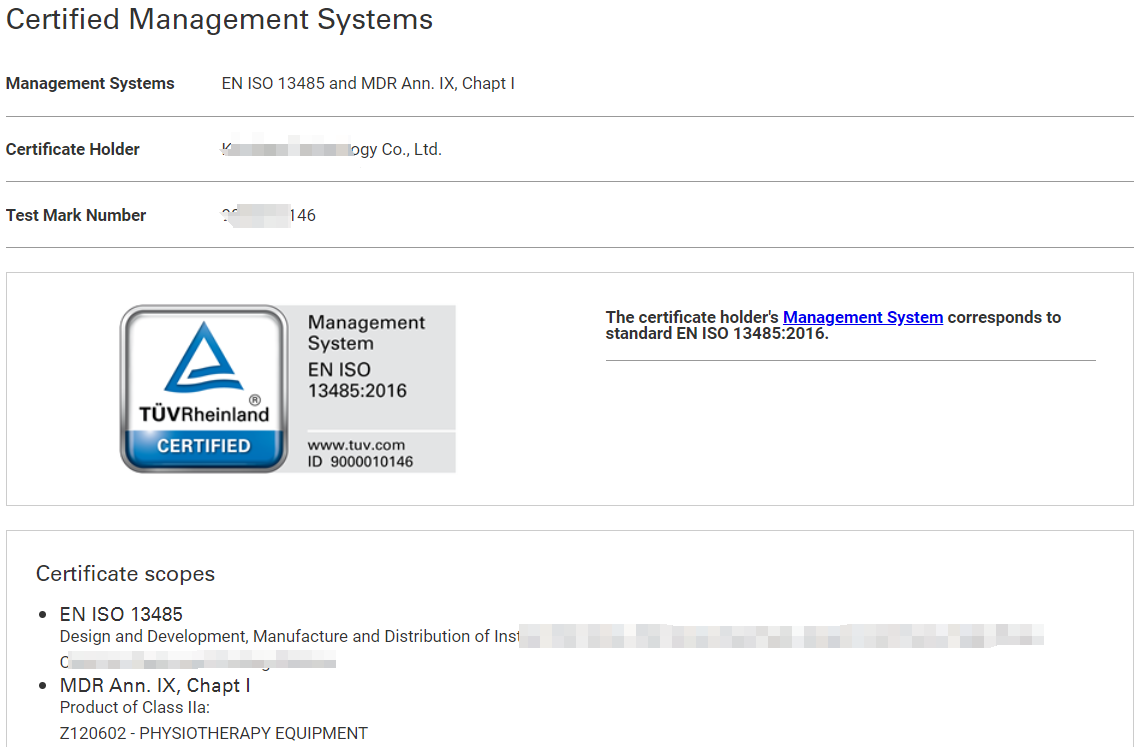The width and height of the screenshot is (1144, 747).
Task: Select the www.tuv.com text on badge
Action: click(x=356, y=445)
